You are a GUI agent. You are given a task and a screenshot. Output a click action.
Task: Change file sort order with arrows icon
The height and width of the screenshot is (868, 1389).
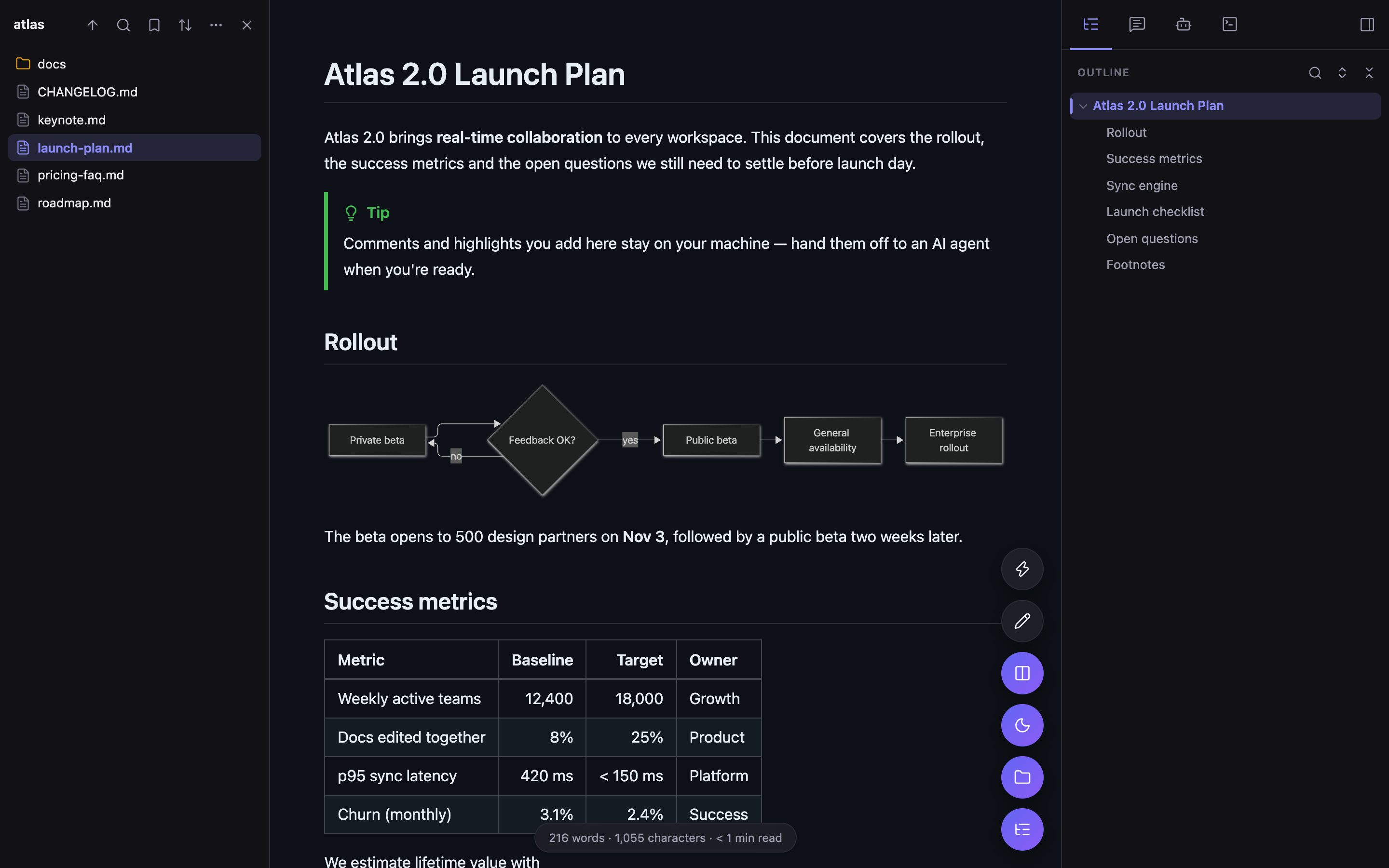[x=185, y=25]
